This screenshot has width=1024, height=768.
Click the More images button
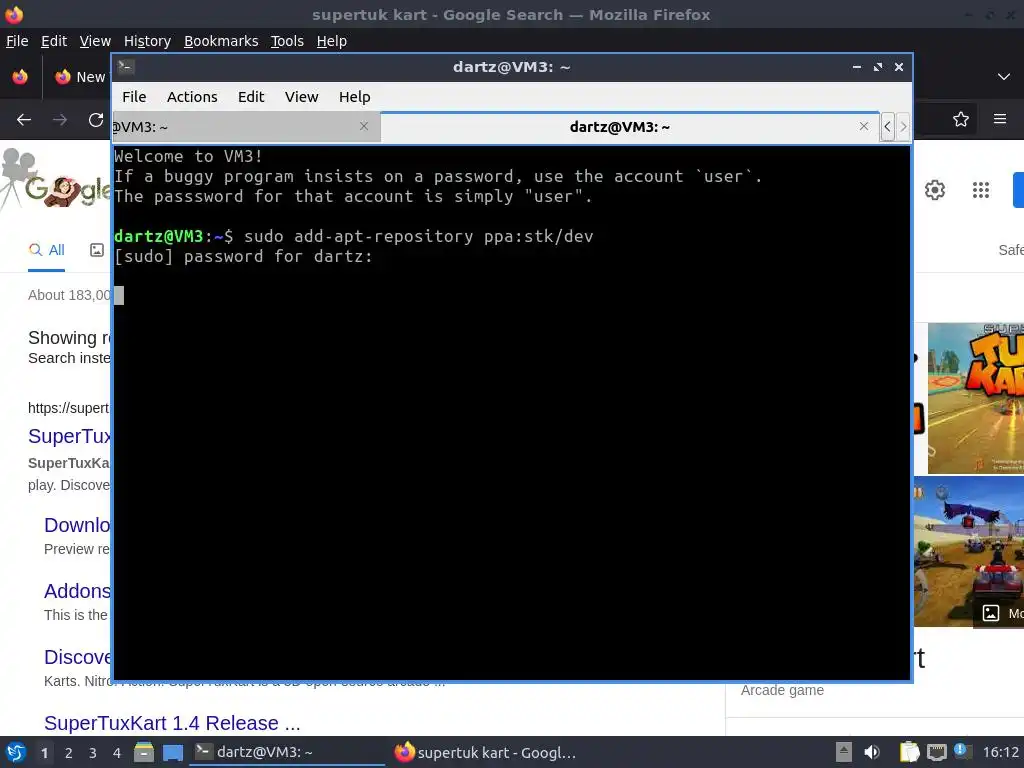1000,613
